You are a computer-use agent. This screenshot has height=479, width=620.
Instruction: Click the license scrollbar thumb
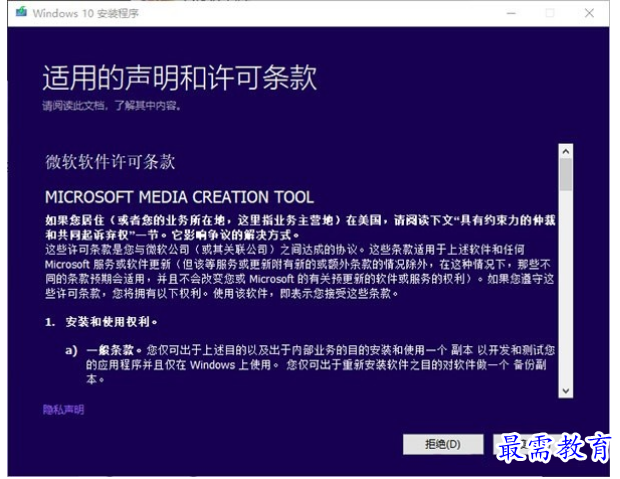pyautogui.click(x=566, y=174)
